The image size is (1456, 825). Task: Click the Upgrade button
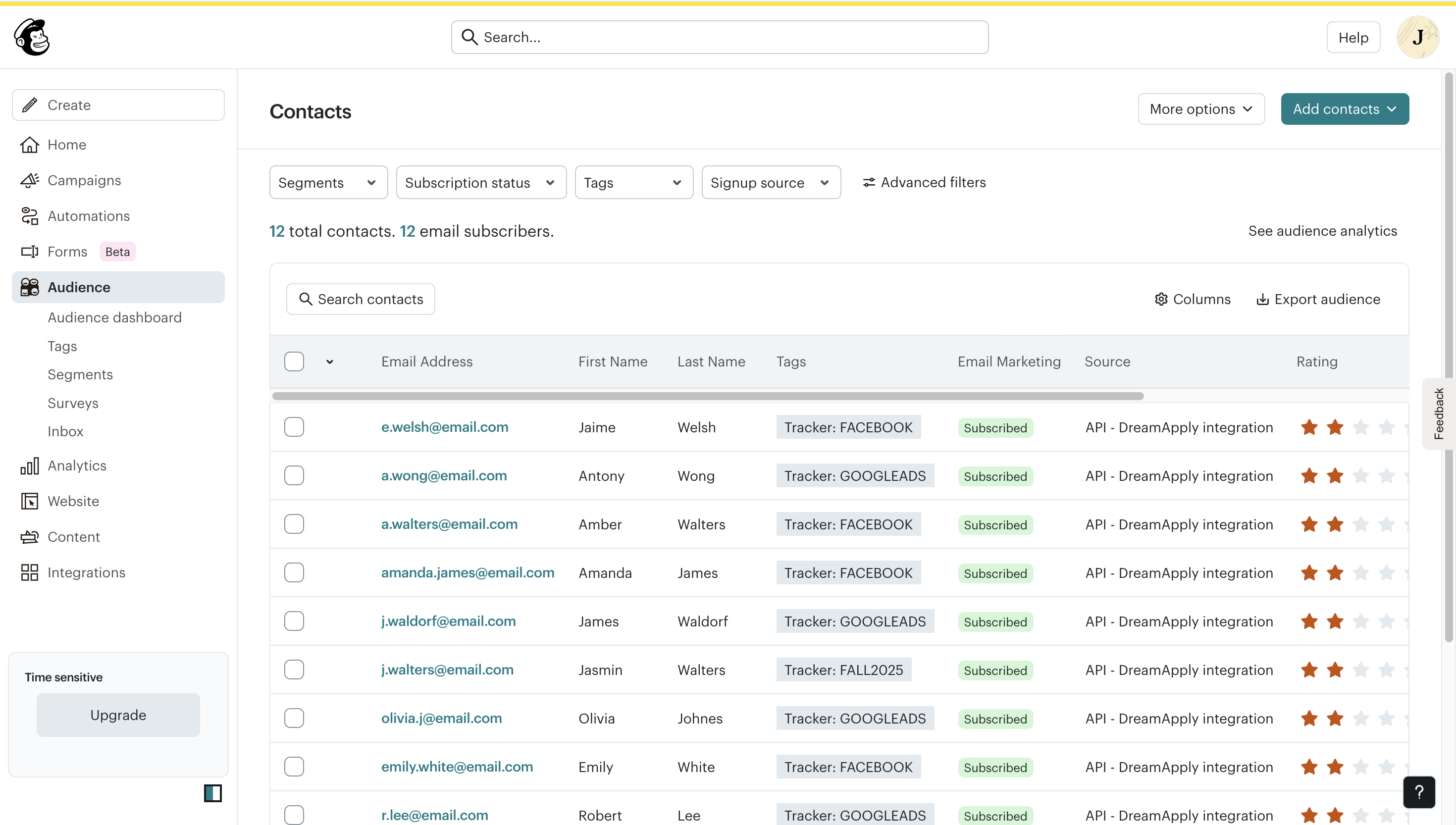pyautogui.click(x=118, y=715)
